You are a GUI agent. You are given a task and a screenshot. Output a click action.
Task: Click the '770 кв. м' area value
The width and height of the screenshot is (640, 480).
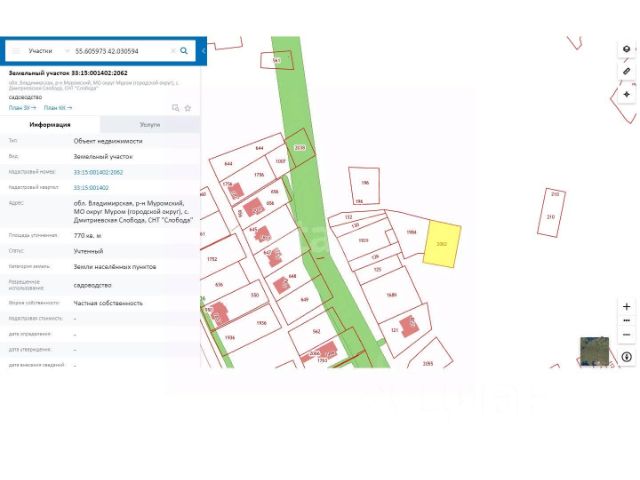pyautogui.click(x=87, y=236)
